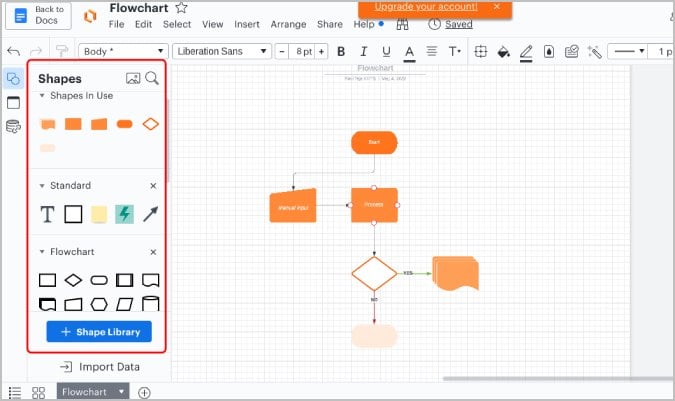Open the Saved revision history link
This screenshot has width=675, height=401.
point(458,25)
